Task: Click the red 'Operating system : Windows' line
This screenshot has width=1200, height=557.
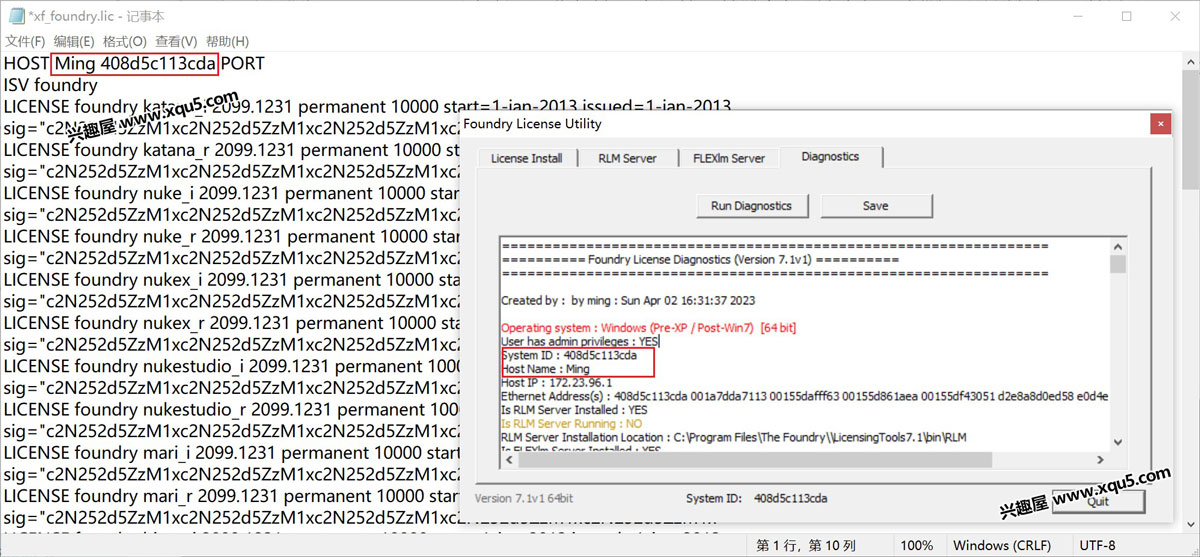Action: coord(648,328)
